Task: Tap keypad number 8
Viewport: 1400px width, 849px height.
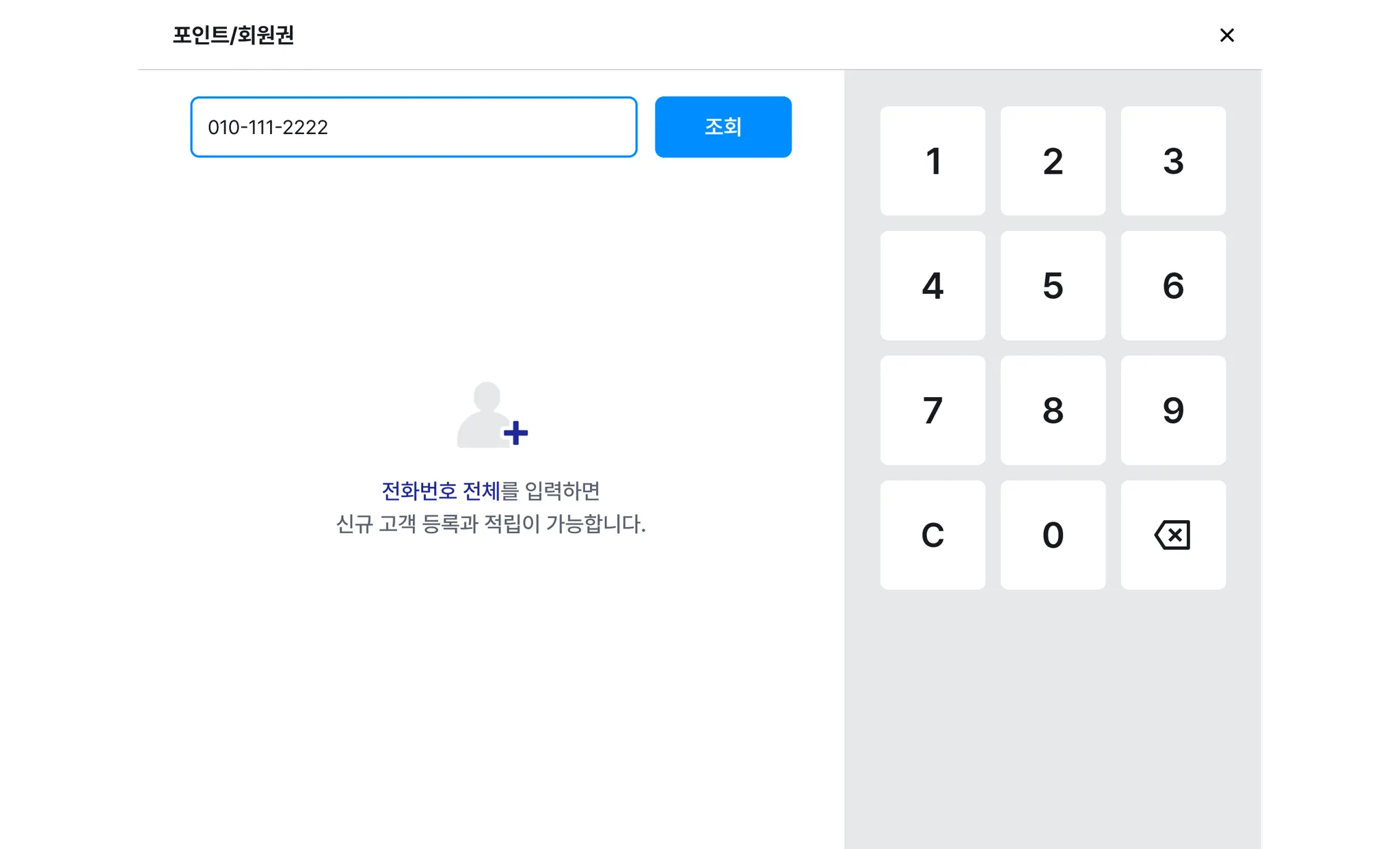Action: (1053, 410)
